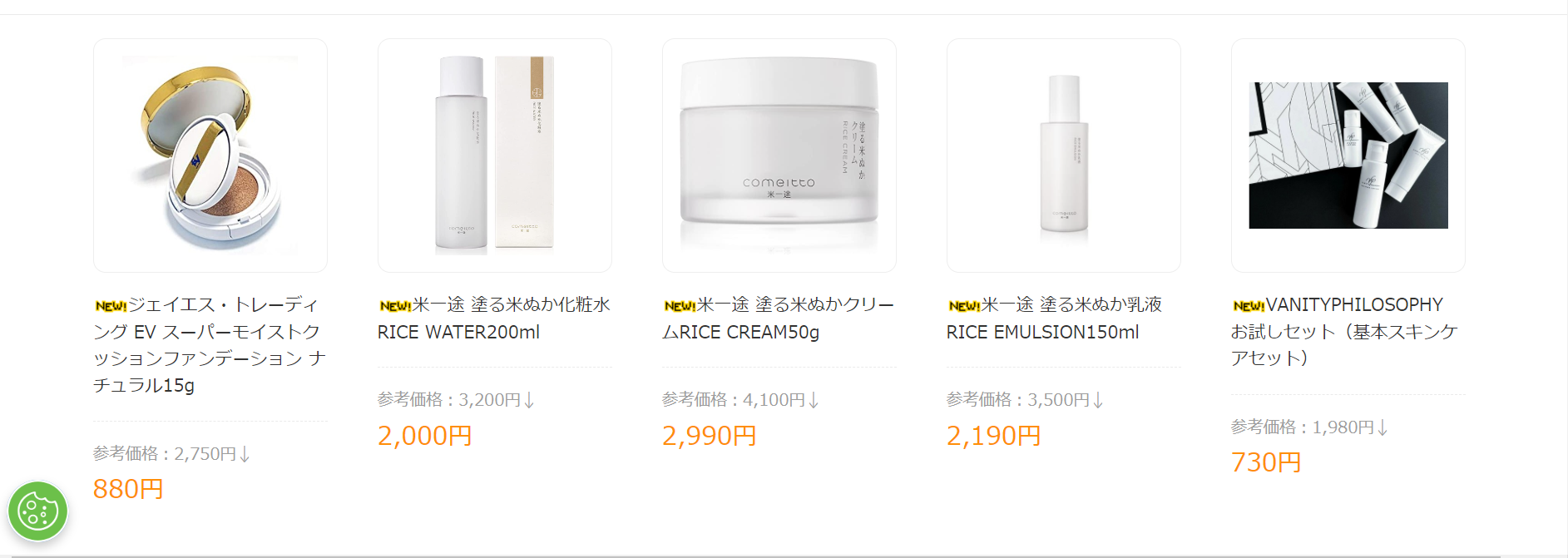
Task: Click the 2,990円 price
Action: point(709,436)
